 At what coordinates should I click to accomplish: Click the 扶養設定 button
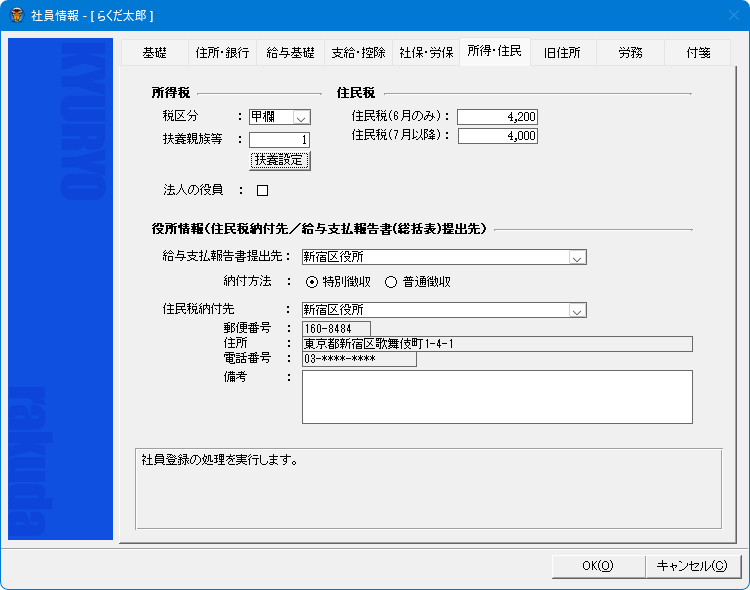coord(280,160)
